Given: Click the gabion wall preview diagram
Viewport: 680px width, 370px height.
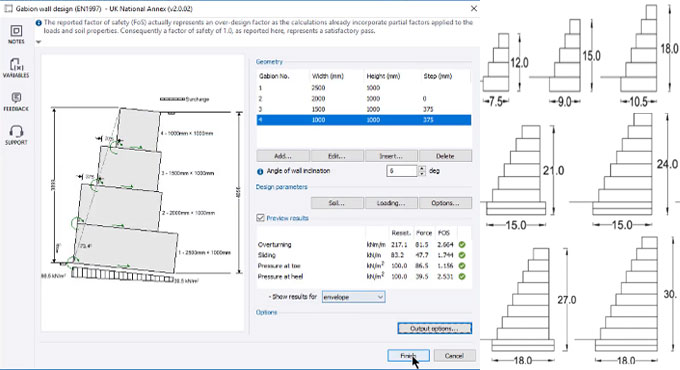Looking at the screenshot, I should tap(143, 193).
